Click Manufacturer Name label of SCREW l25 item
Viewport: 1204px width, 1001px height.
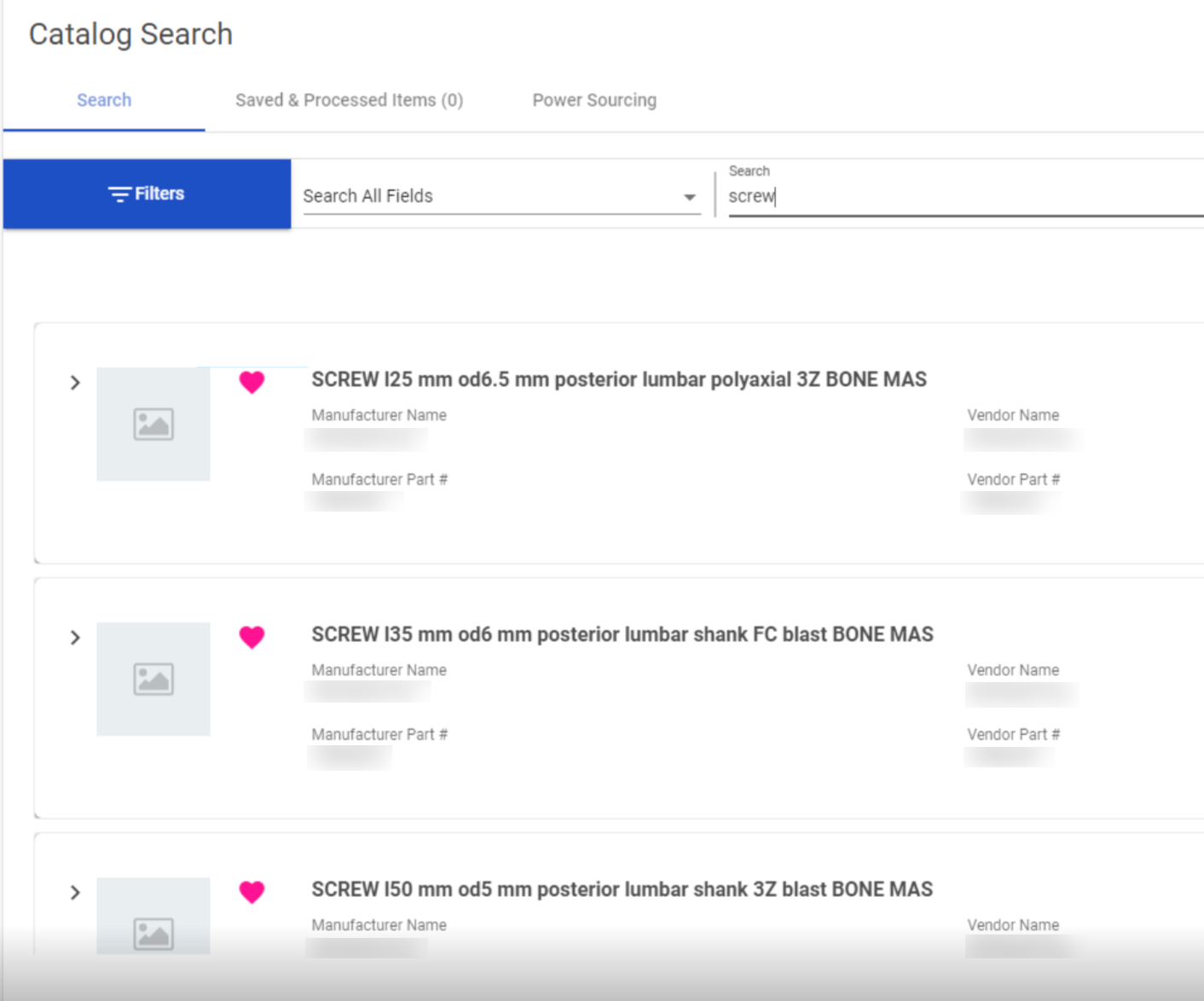point(379,415)
